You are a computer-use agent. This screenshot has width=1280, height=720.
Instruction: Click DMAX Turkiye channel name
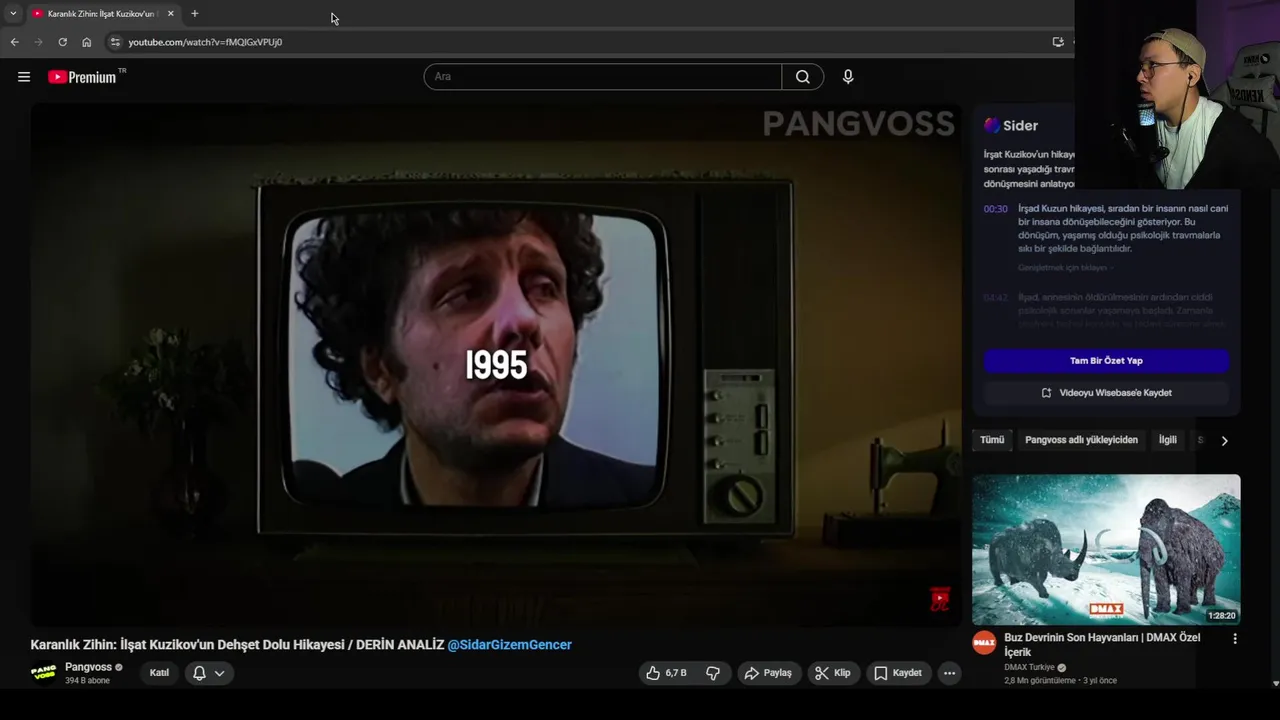1029,668
